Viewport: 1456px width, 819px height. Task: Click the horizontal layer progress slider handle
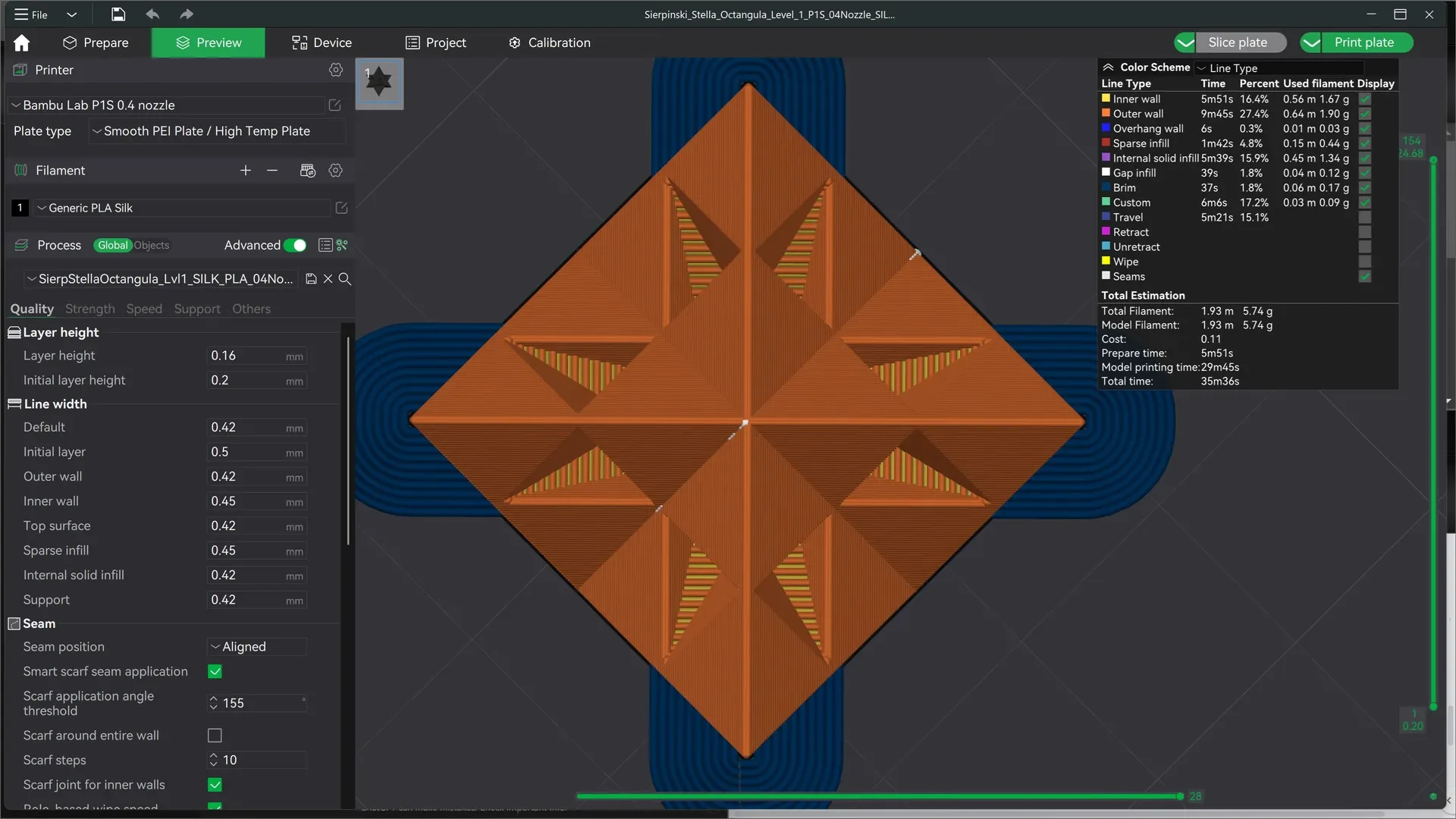click(1180, 796)
